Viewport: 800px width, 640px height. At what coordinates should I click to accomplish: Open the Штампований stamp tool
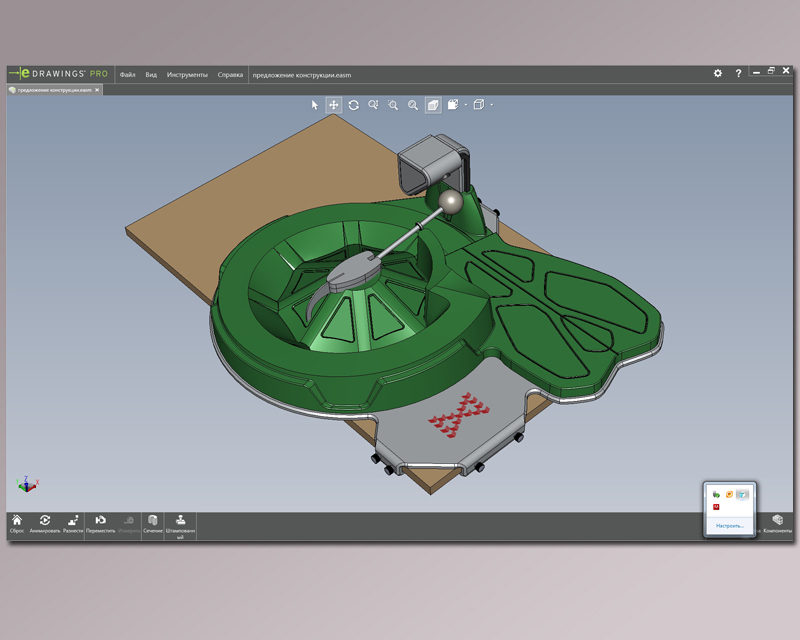[180, 526]
